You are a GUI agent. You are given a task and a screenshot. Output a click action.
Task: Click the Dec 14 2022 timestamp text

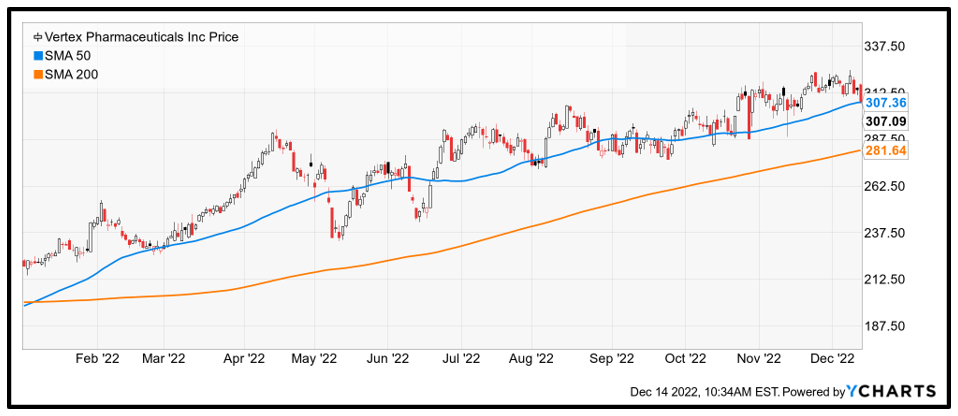coord(704,391)
